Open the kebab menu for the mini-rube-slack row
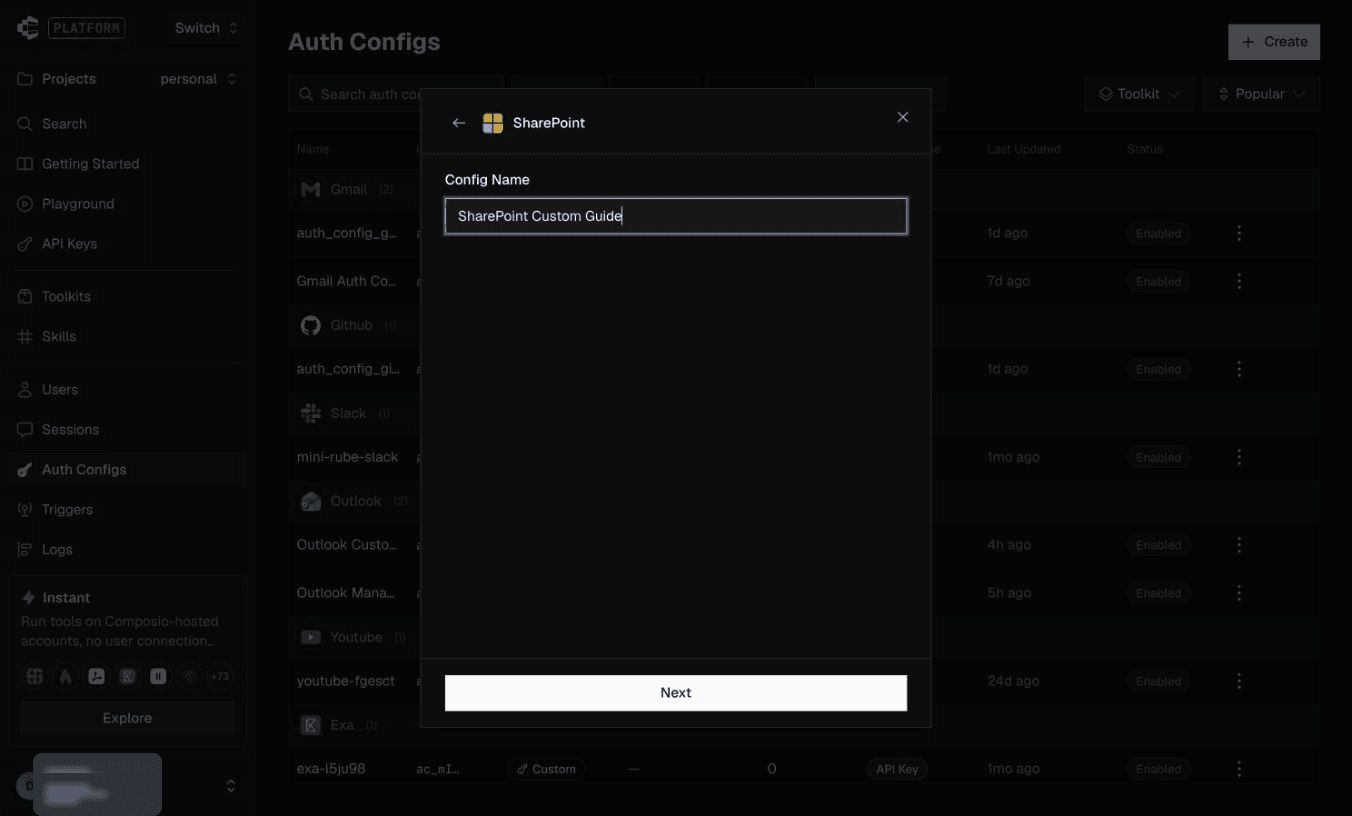Viewport: 1352px width, 816px height. point(1239,457)
